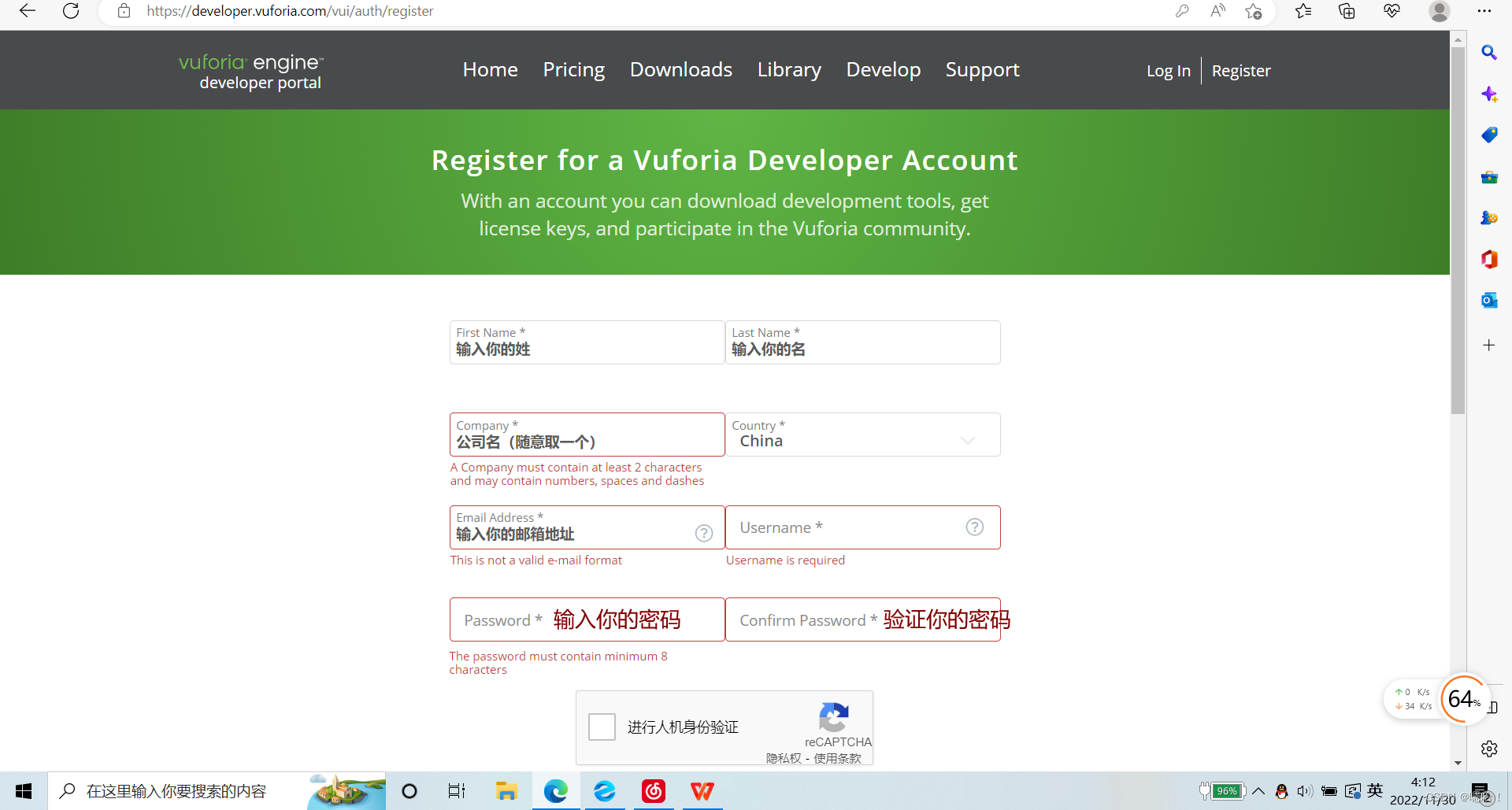1512x810 pixels.
Task: Open sidebar Microsoft Office icon
Action: click(1489, 259)
